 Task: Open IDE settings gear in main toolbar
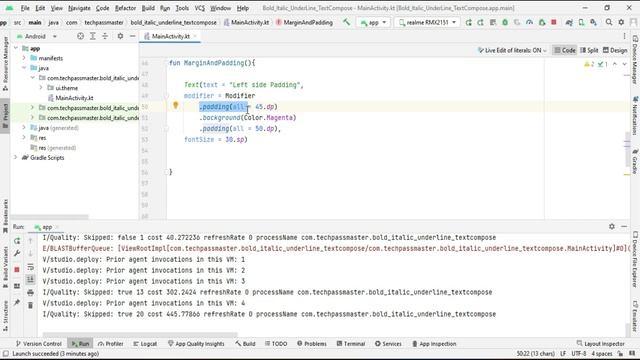(x=621, y=22)
